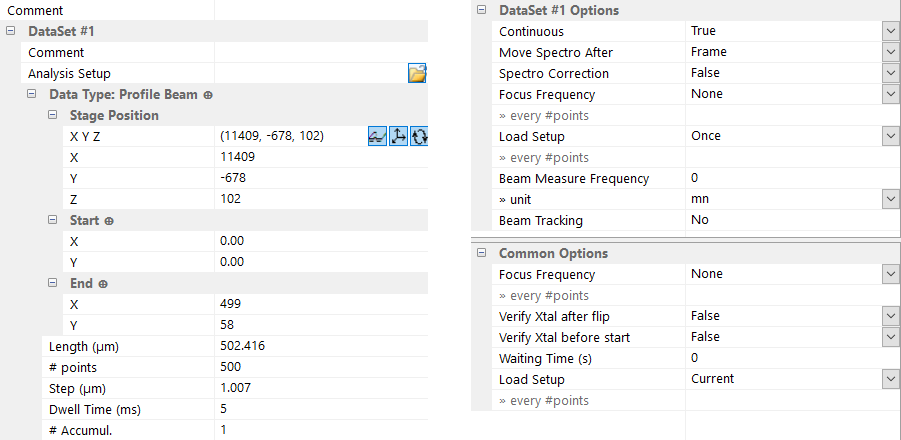Click the Dwell Time (ms) value field
901x440 pixels.
(320, 408)
